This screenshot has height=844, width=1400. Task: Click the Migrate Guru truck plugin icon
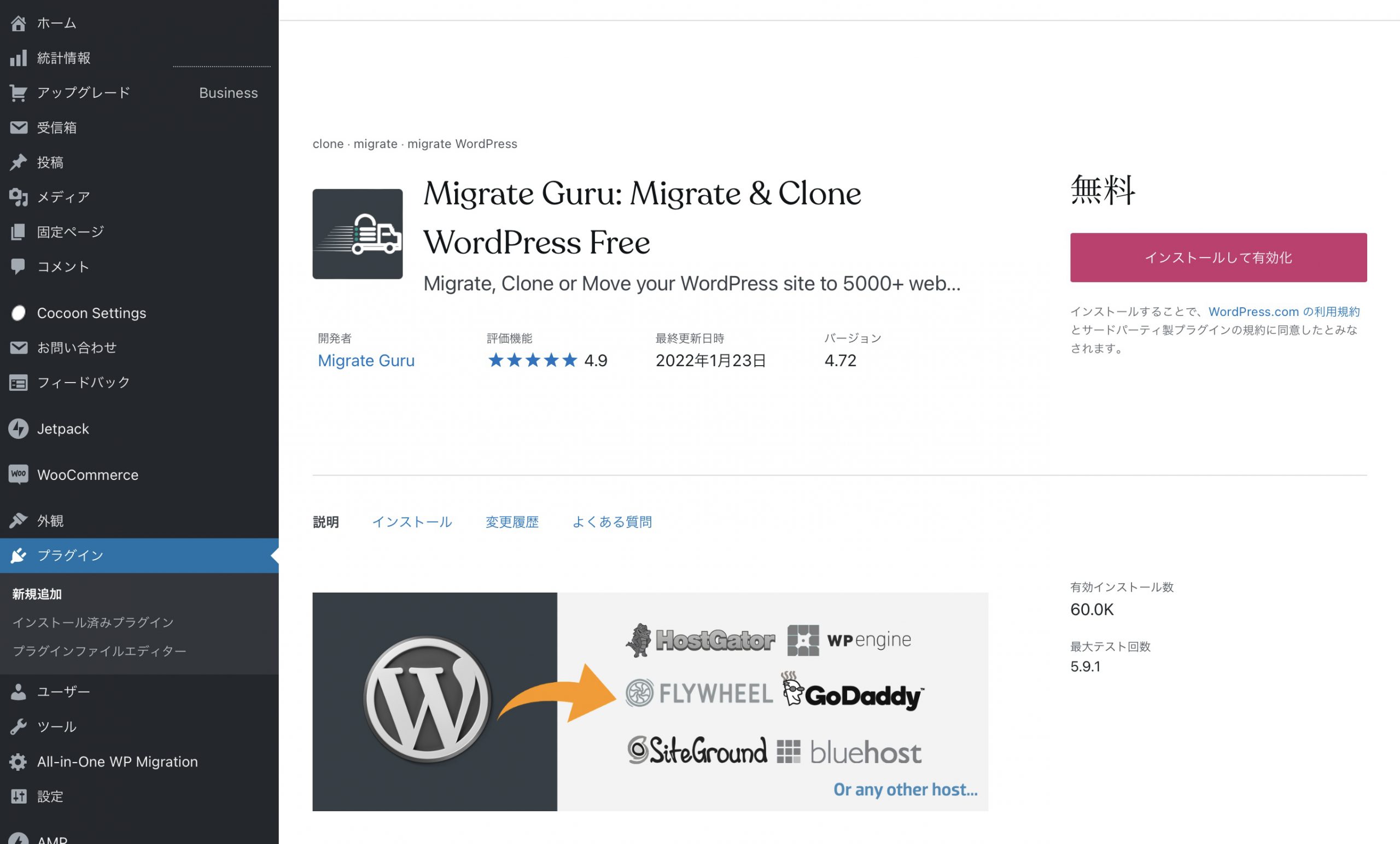(358, 234)
